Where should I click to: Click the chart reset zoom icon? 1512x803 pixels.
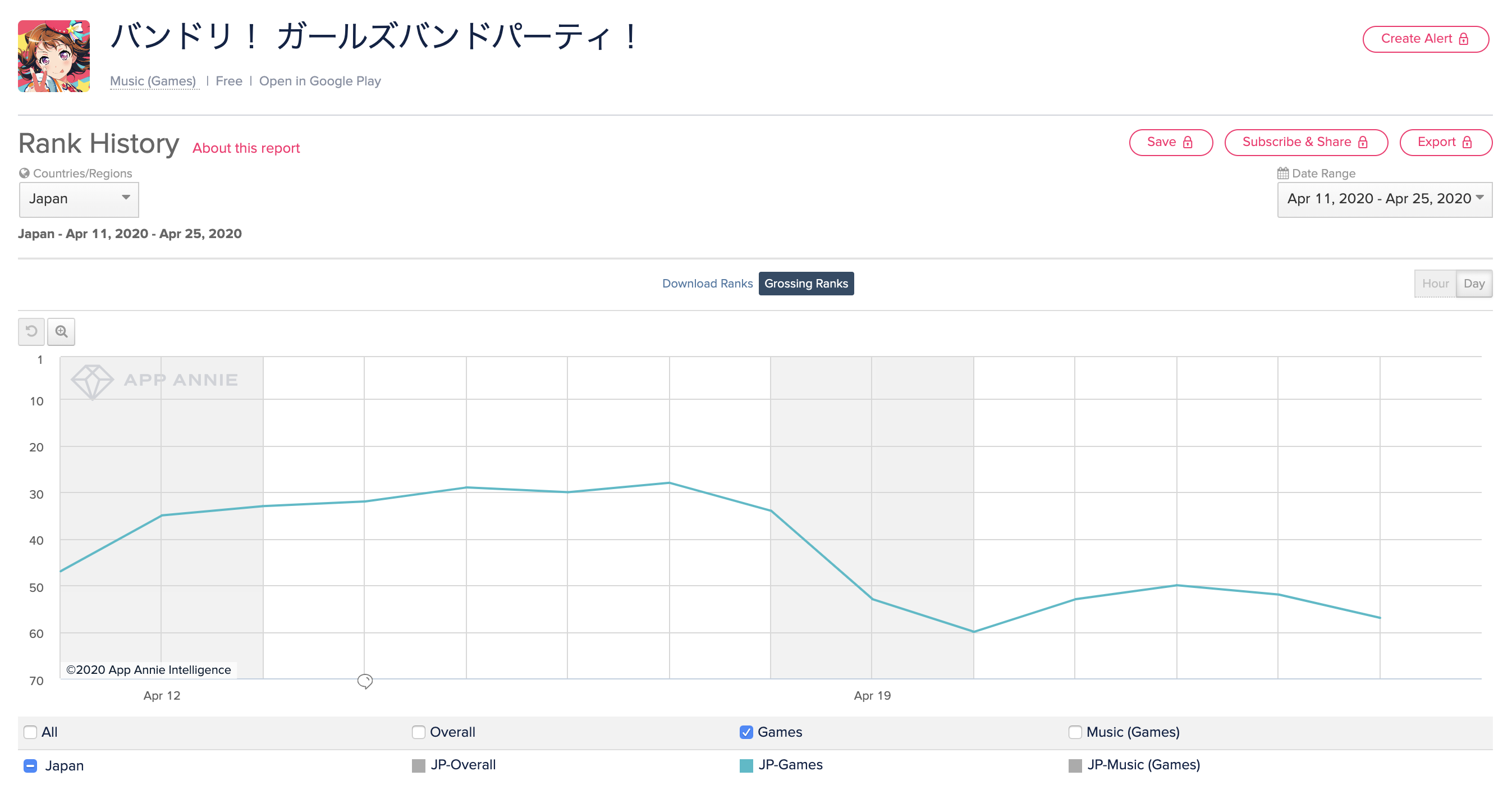[31, 331]
